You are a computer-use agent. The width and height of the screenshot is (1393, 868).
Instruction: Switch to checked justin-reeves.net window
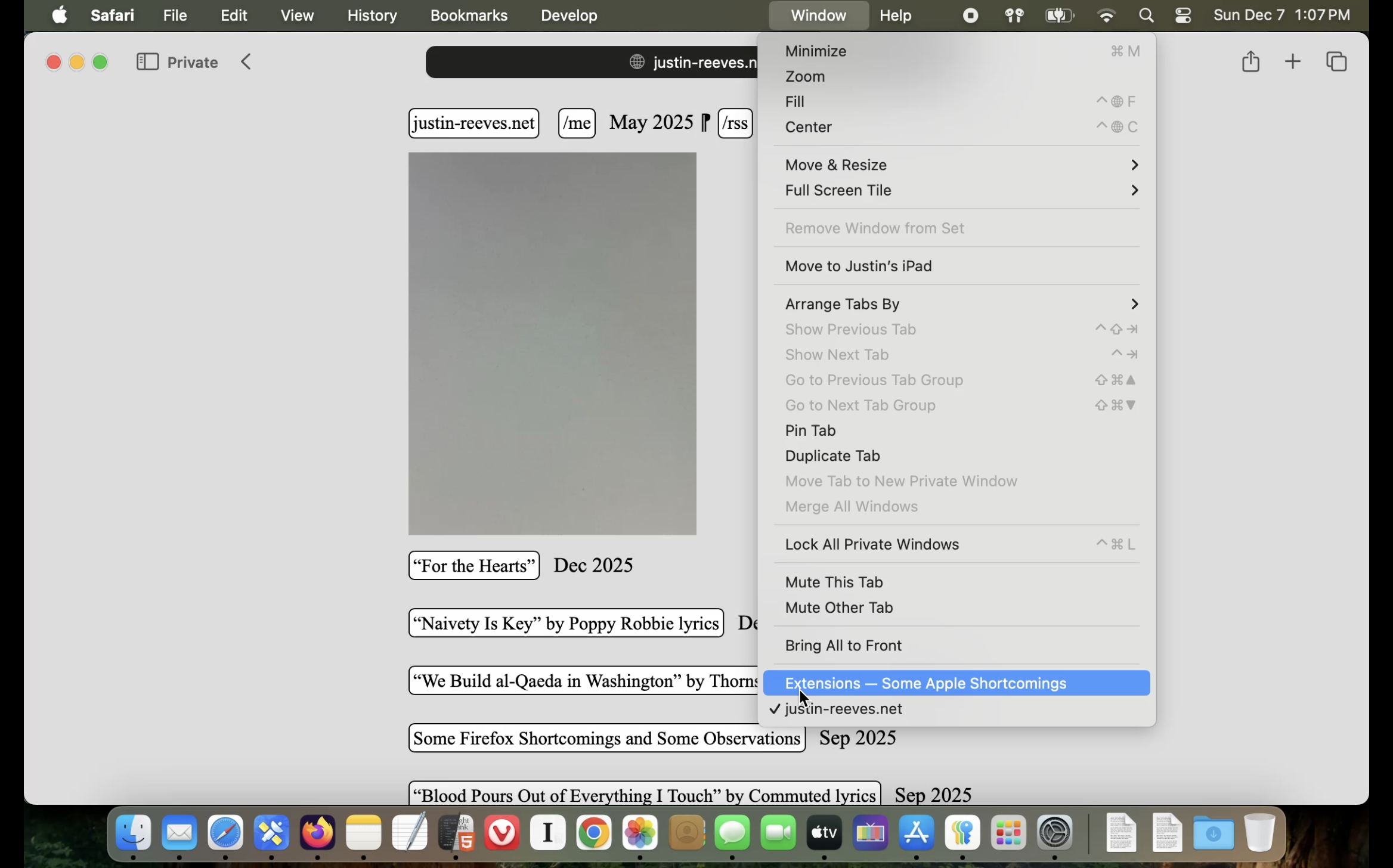[x=843, y=709]
